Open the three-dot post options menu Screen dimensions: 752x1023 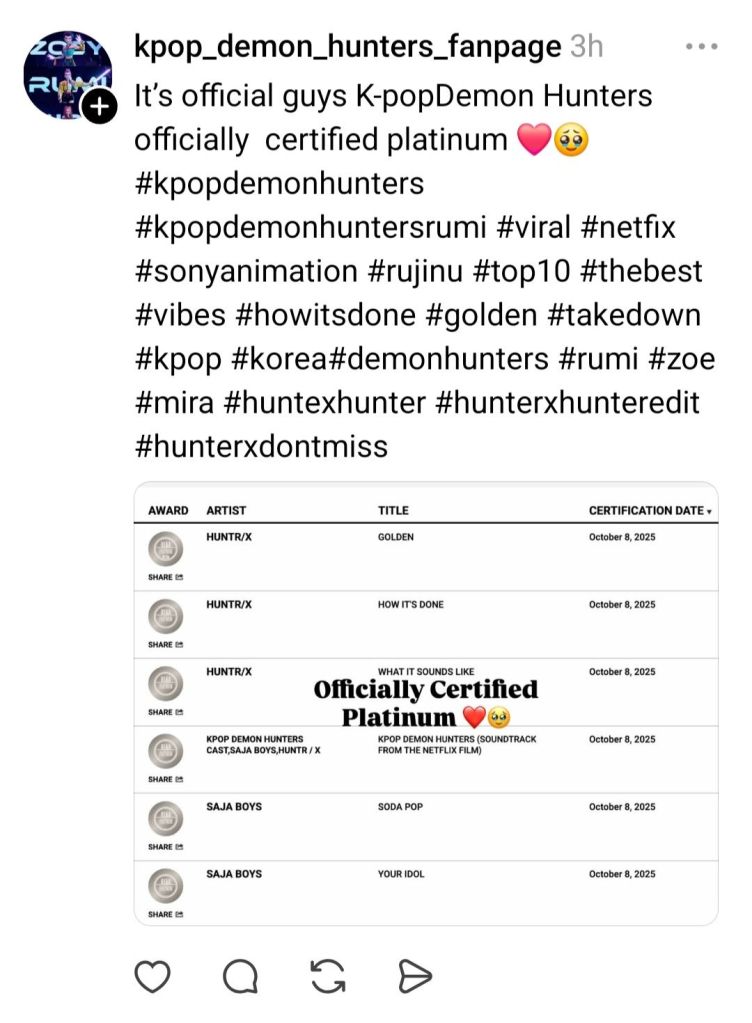click(x=701, y=46)
